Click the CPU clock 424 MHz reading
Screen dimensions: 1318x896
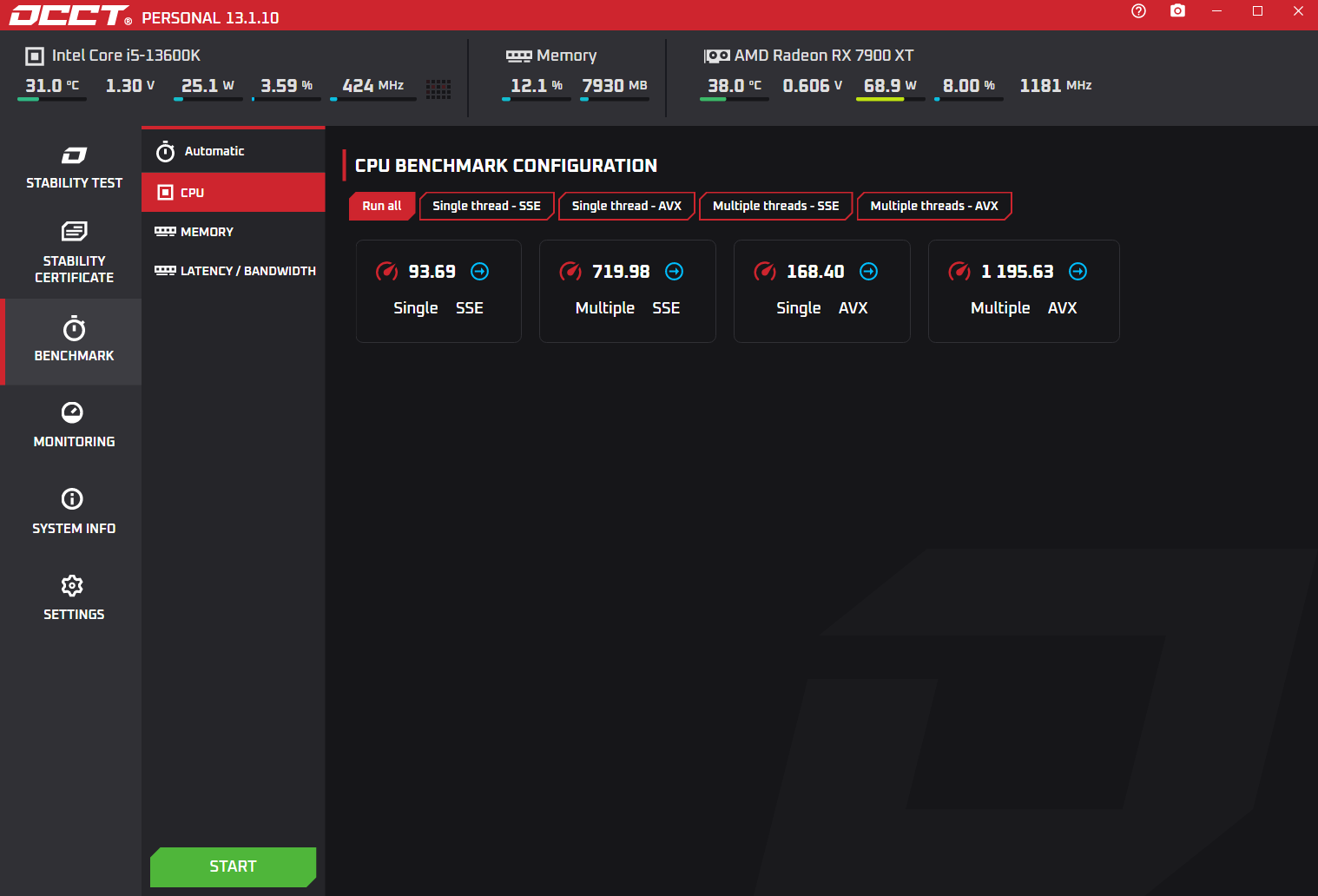pos(373,86)
